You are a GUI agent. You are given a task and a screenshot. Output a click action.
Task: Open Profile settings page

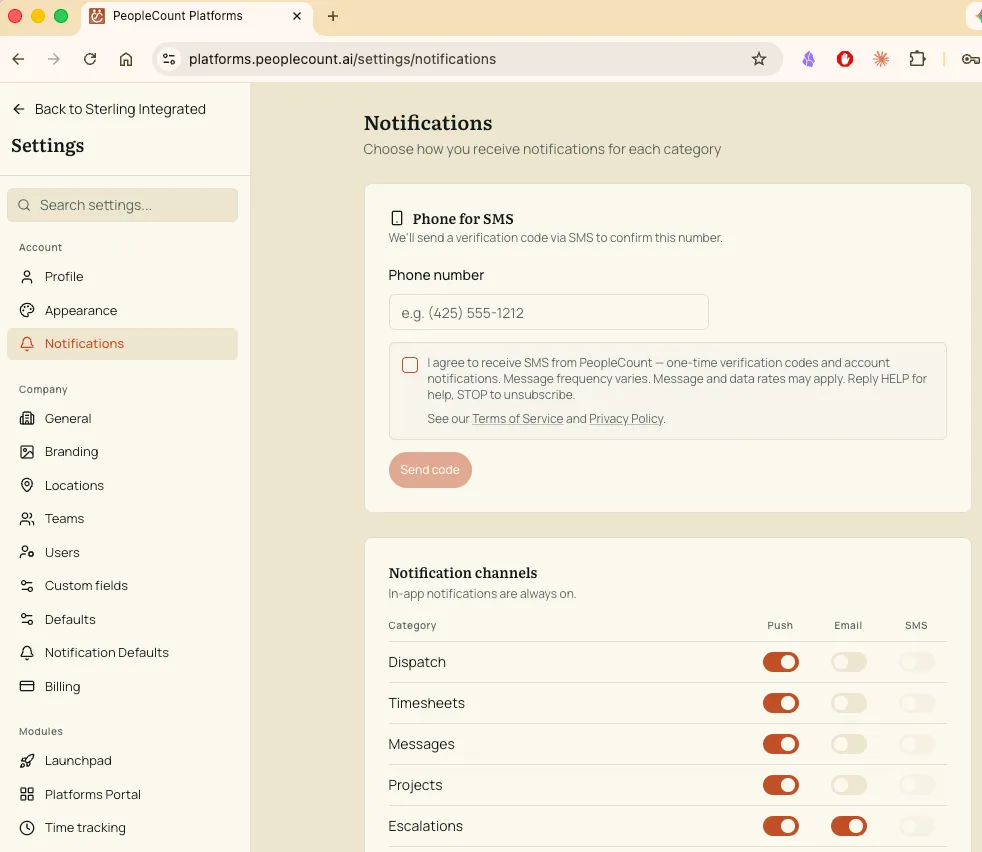(122, 277)
